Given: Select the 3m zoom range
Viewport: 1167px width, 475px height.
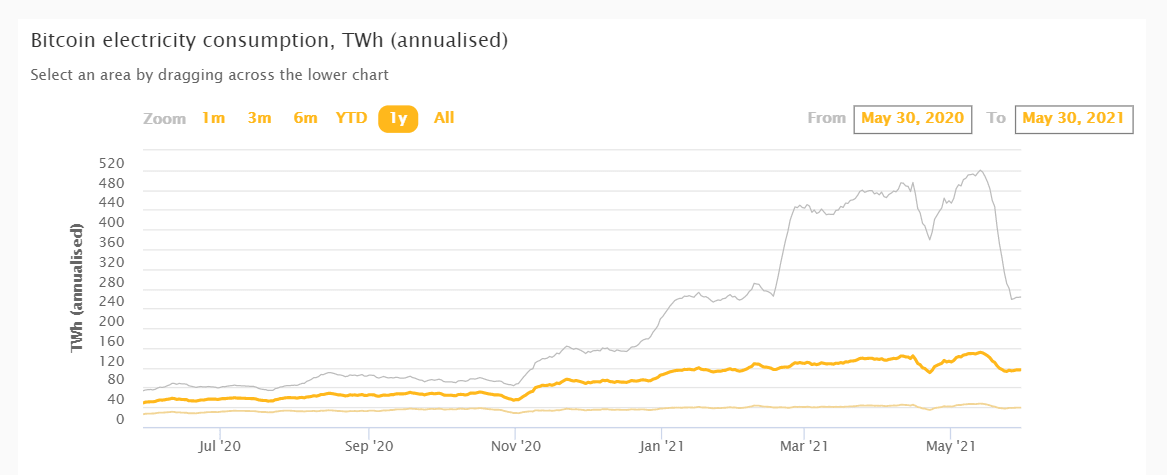Looking at the screenshot, I should click(259, 118).
